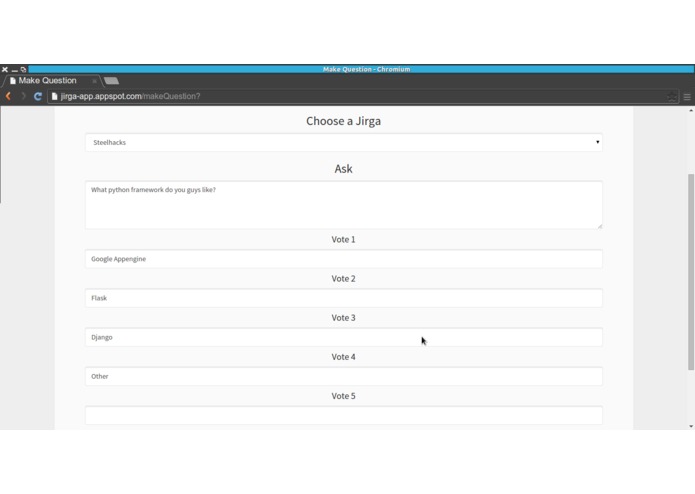The width and height of the screenshot is (695, 494).
Task: Click the window maximize/restore icon
Action: pyautogui.click(x=23, y=70)
